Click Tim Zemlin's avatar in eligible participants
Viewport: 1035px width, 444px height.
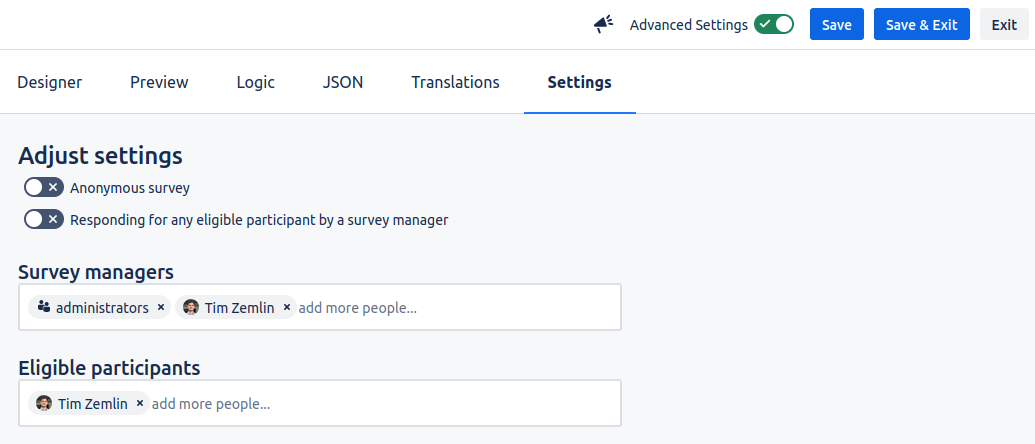44,404
